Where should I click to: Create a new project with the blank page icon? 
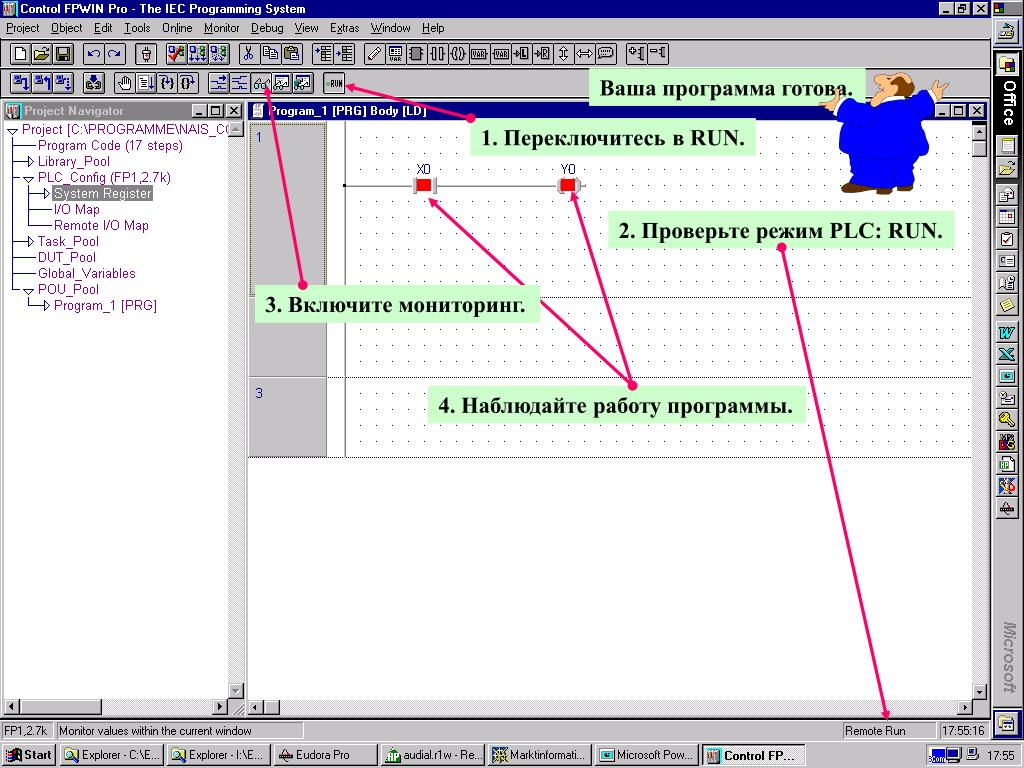(x=20, y=54)
